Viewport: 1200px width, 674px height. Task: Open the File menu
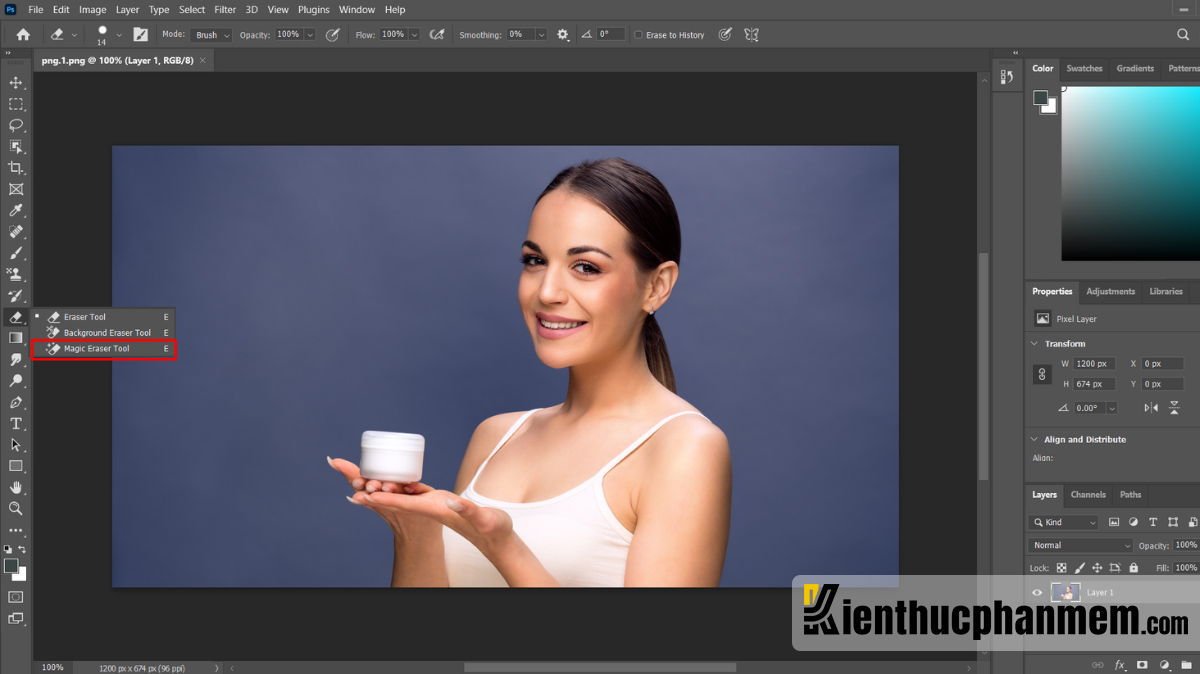point(36,10)
